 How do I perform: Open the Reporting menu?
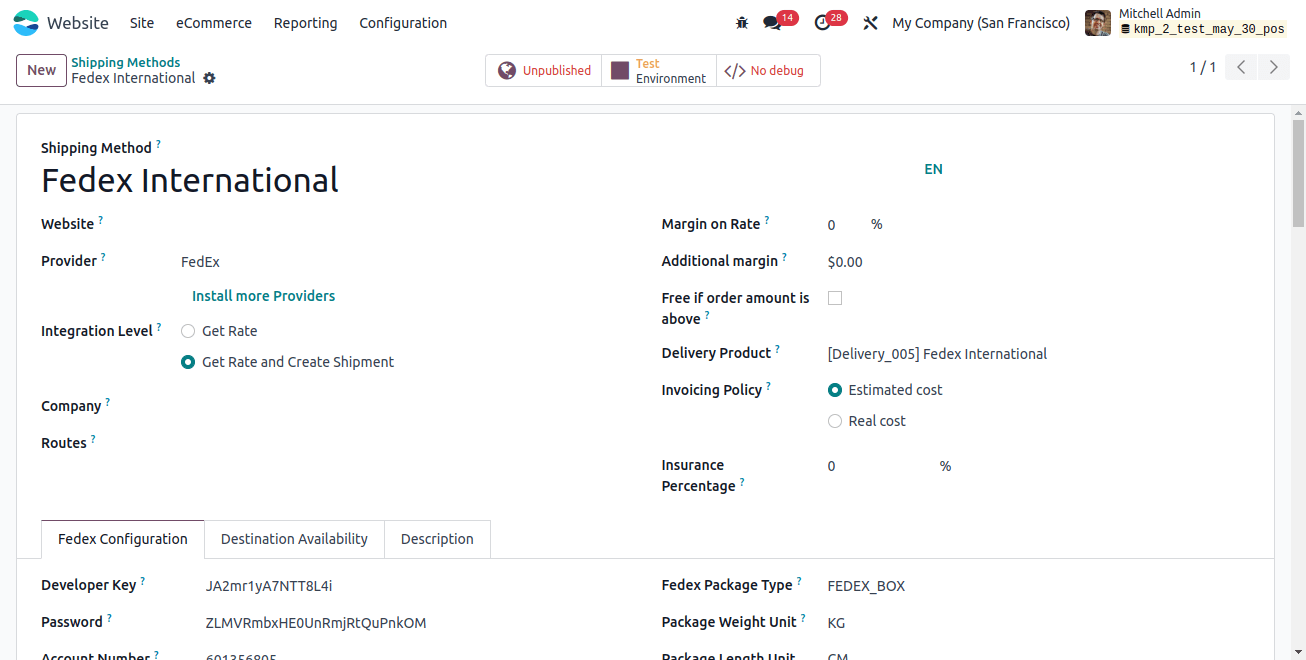[305, 23]
